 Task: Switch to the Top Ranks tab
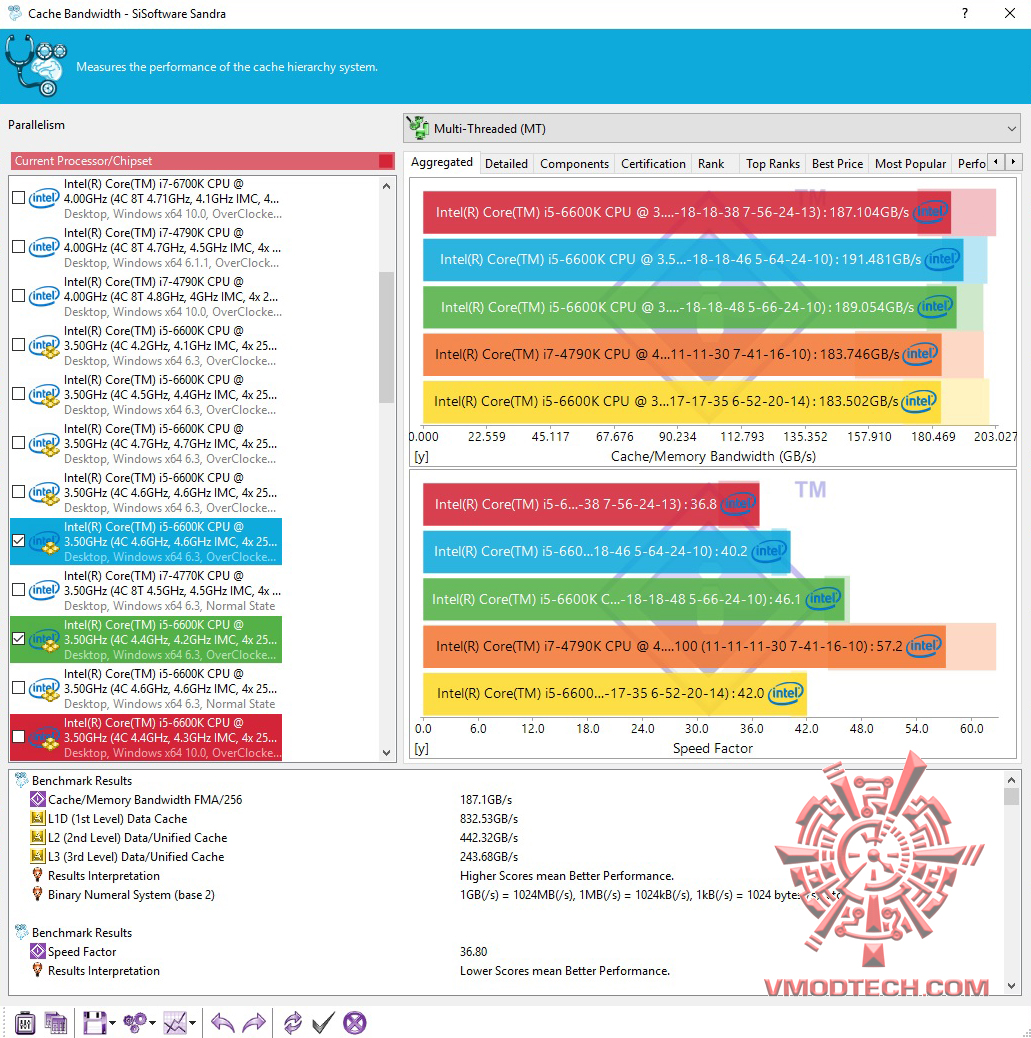coord(773,164)
